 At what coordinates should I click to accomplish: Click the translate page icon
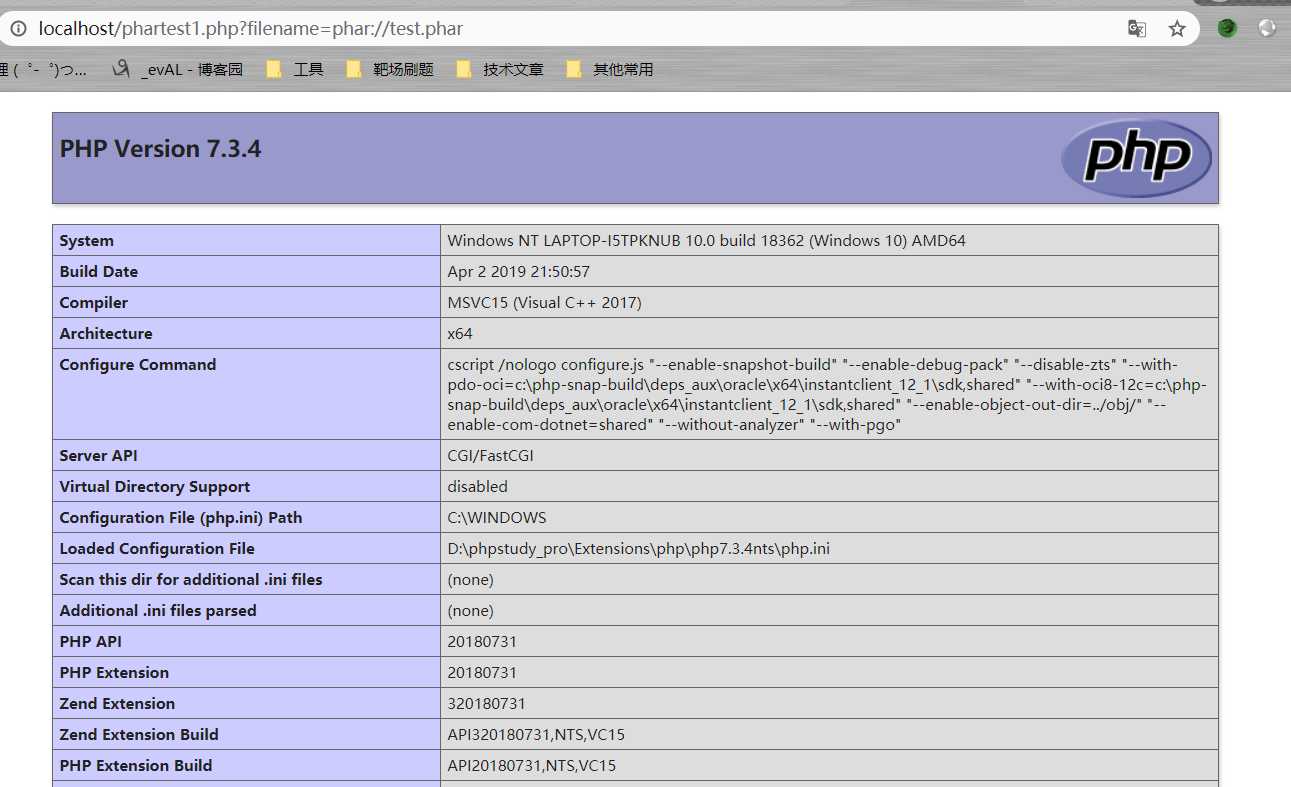pyautogui.click(x=1137, y=29)
